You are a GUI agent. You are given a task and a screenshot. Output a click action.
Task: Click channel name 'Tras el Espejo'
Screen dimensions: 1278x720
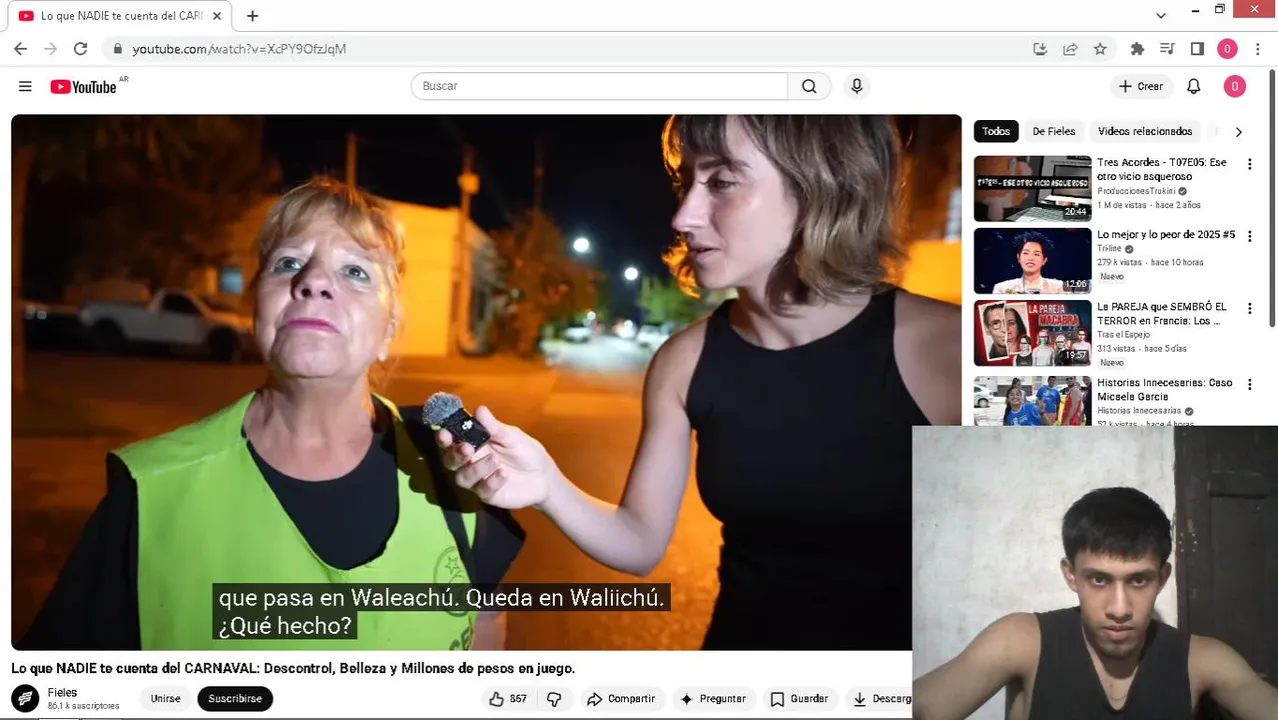1123,335
